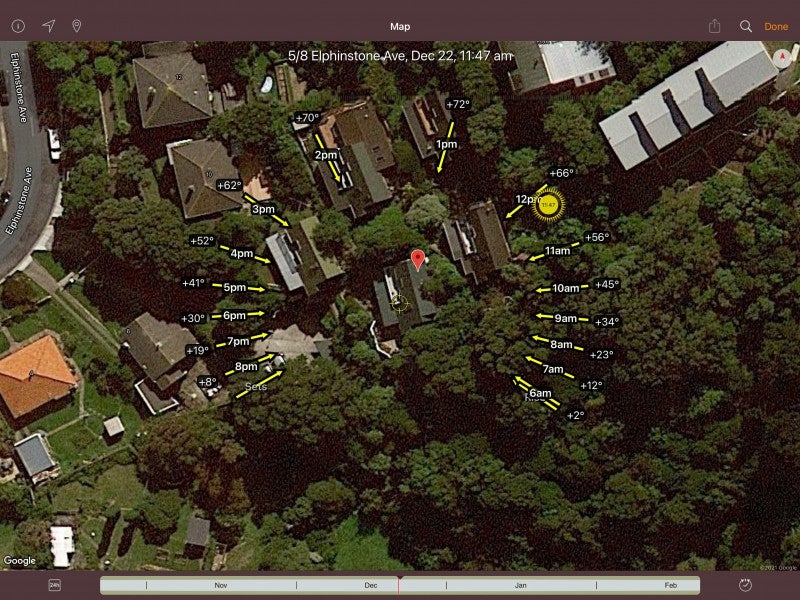Tap the +72° elevation label

pos(457,104)
